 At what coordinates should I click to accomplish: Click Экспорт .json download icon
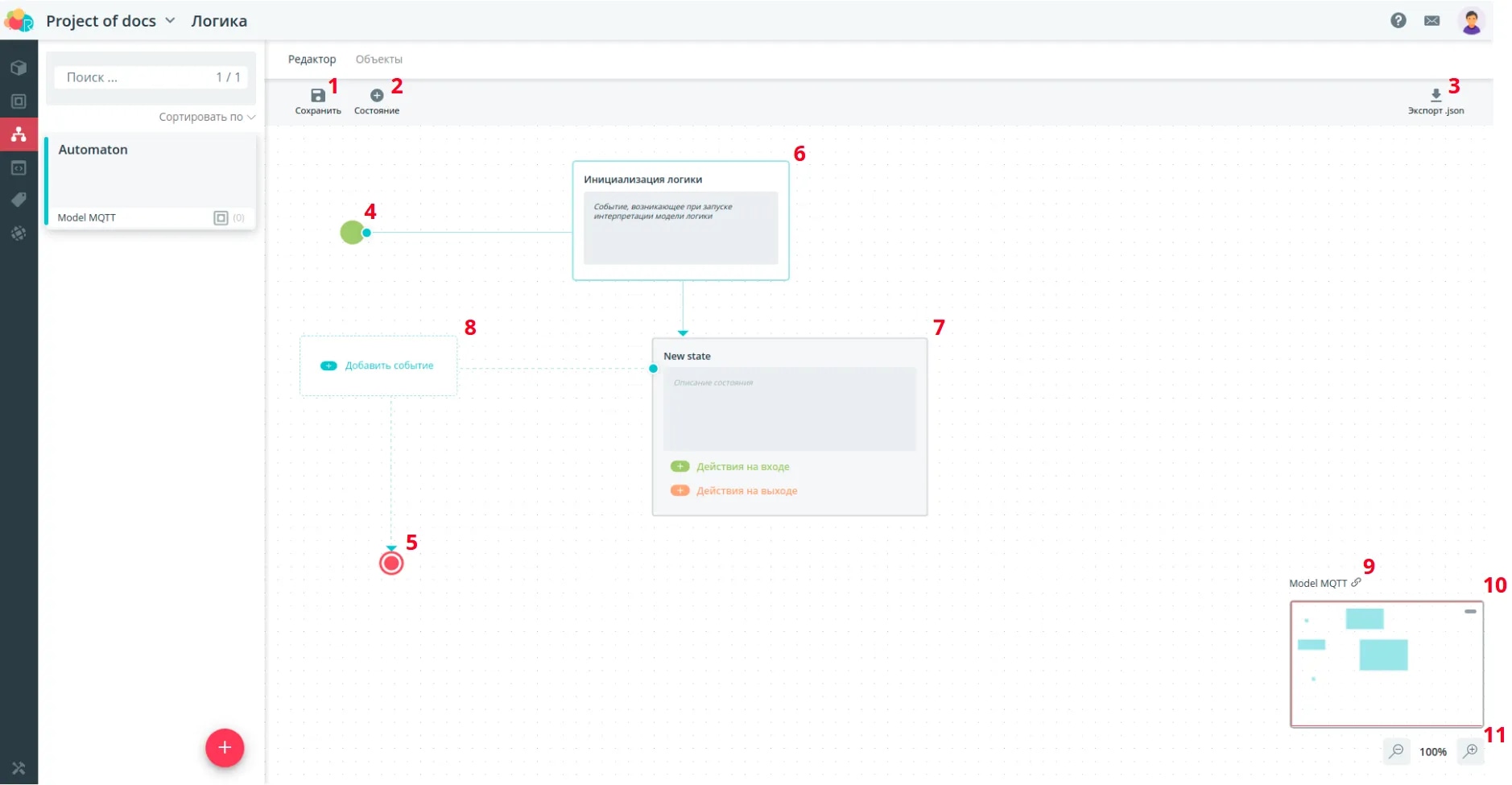tap(1436, 95)
